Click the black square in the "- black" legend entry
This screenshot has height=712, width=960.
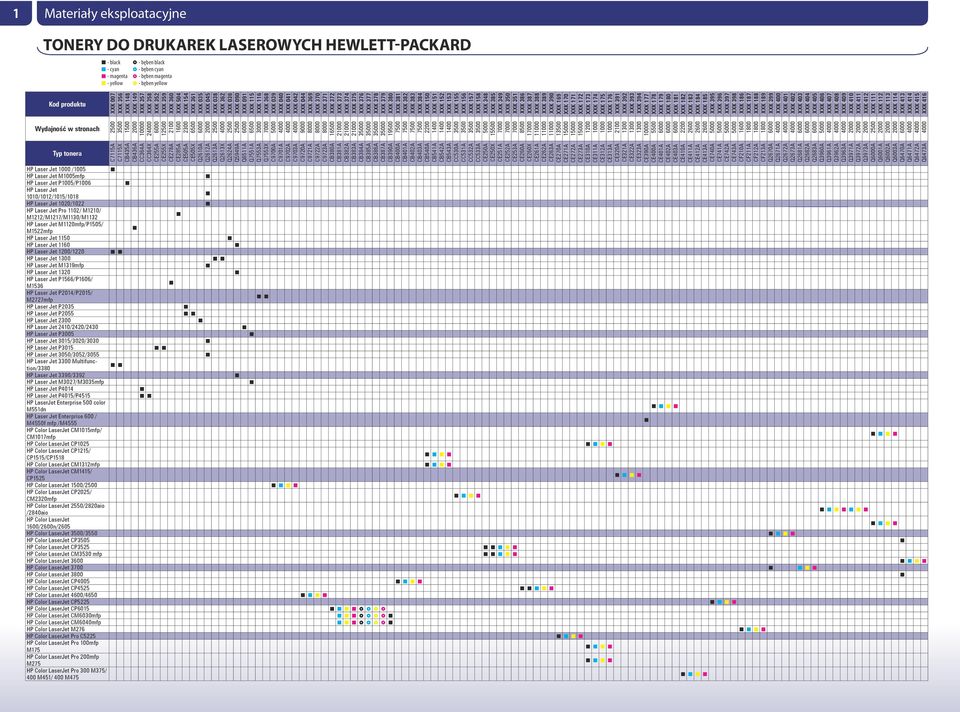coord(103,62)
